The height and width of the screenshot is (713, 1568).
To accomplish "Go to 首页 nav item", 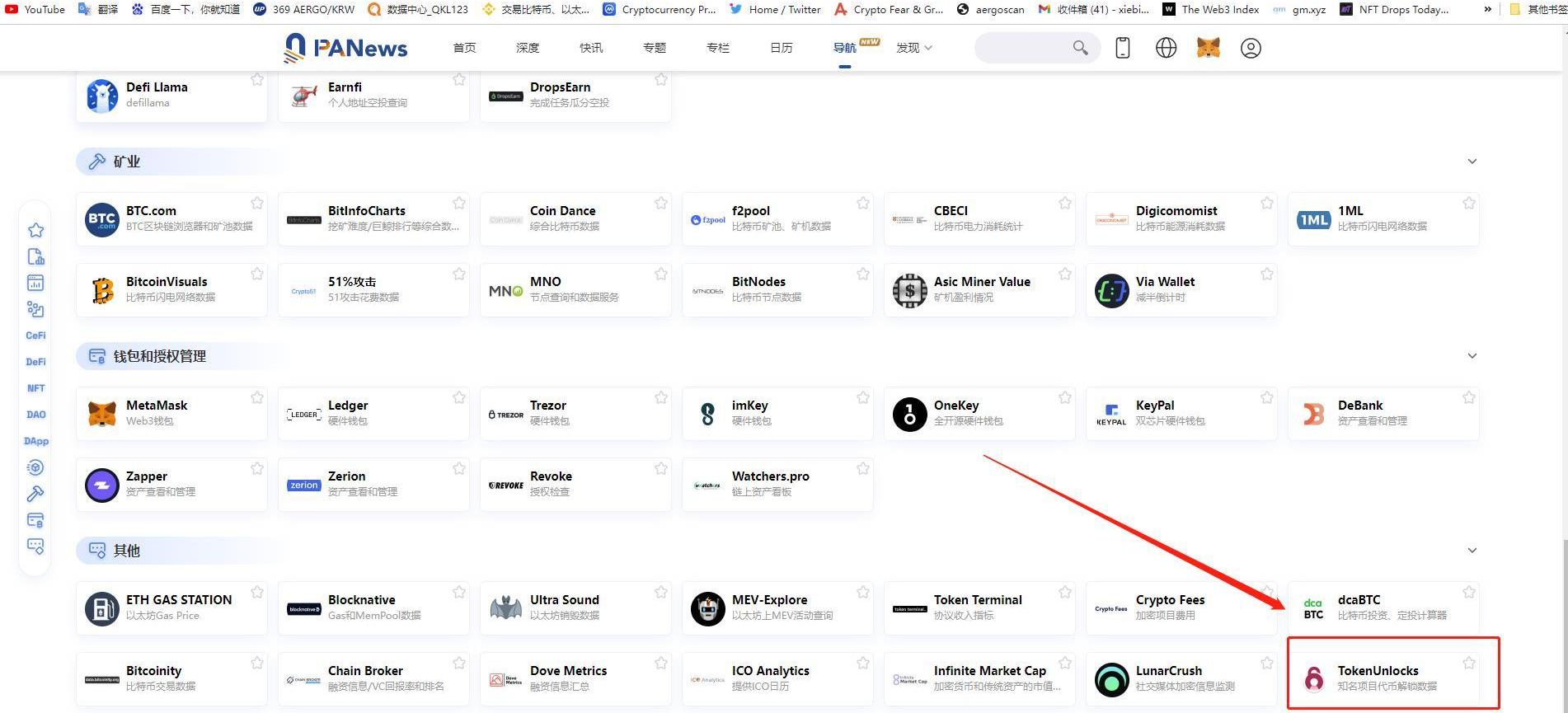I will pyautogui.click(x=464, y=48).
